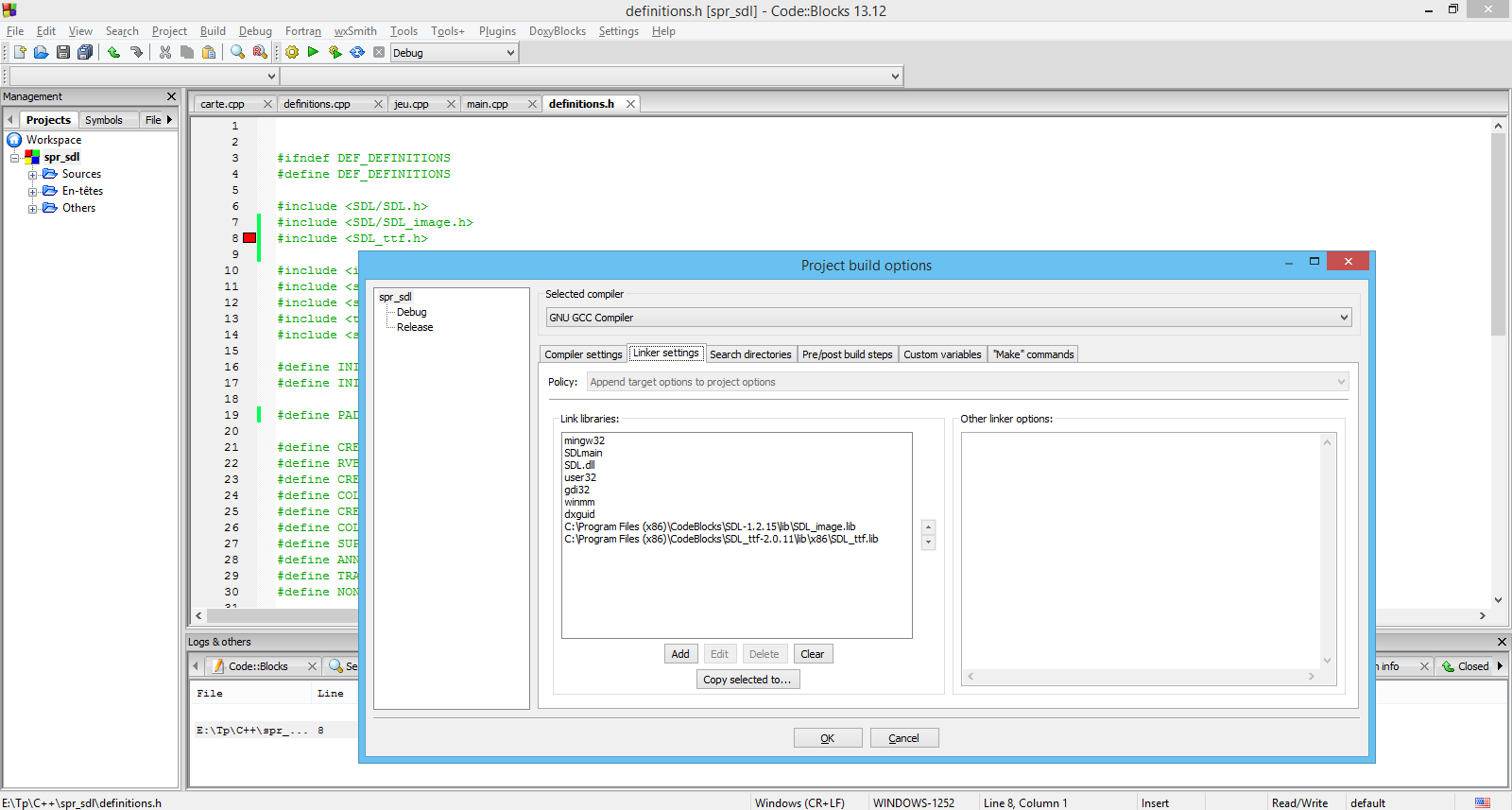Close the definitions.cpp tab
The image size is (1512, 810).
point(378,104)
